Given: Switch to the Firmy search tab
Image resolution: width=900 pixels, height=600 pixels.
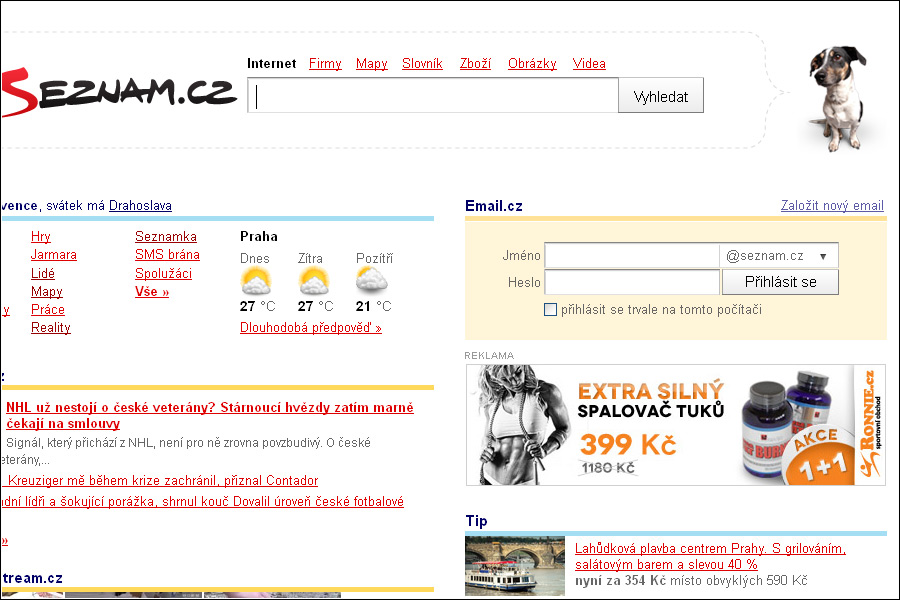Looking at the screenshot, I should pyautogui.click(x=325, y=64).
